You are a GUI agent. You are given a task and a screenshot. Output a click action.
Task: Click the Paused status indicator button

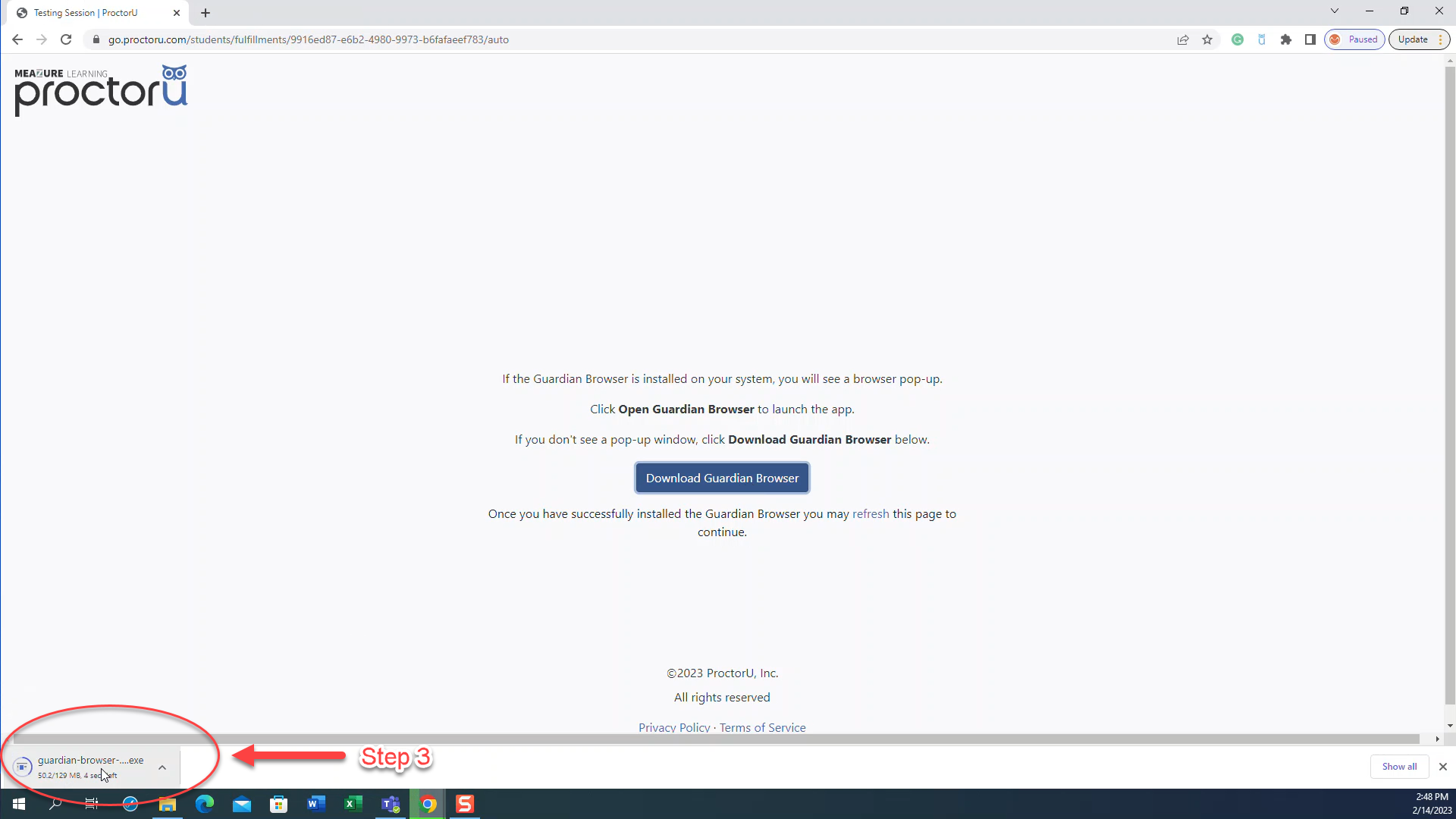tap(1356, 39)
